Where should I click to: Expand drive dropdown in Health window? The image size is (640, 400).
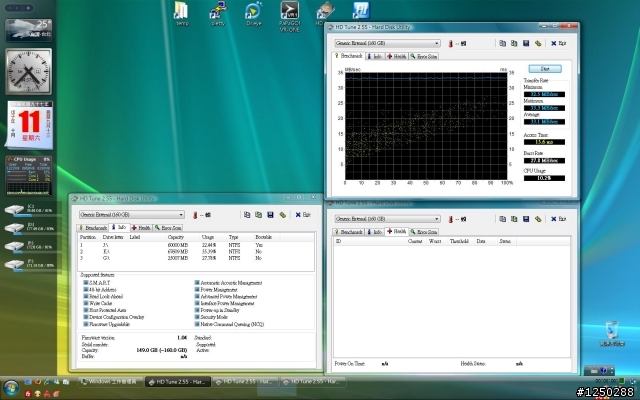click(x=437, y=219)
